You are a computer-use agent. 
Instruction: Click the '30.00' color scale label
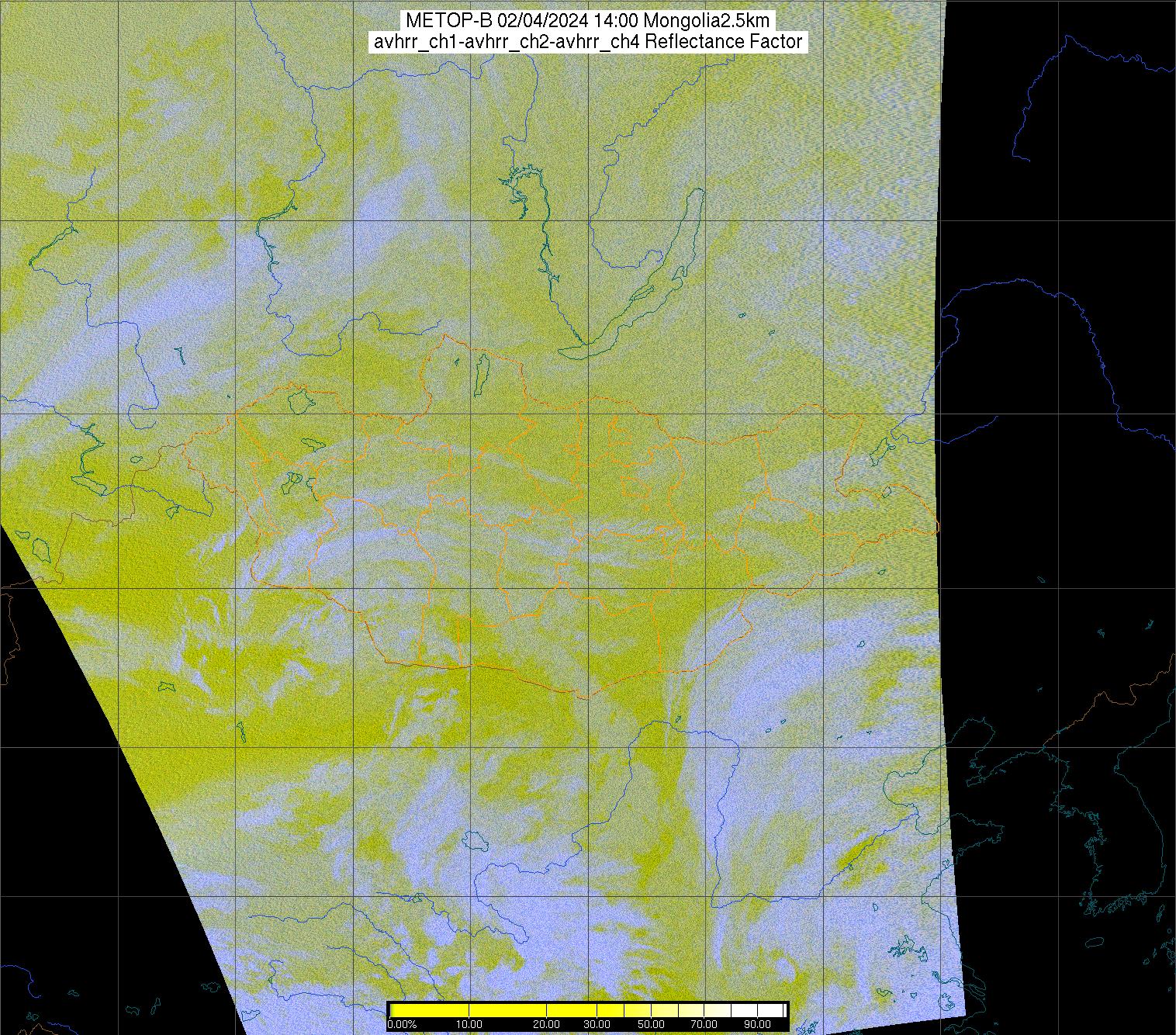coord(597,1024)
